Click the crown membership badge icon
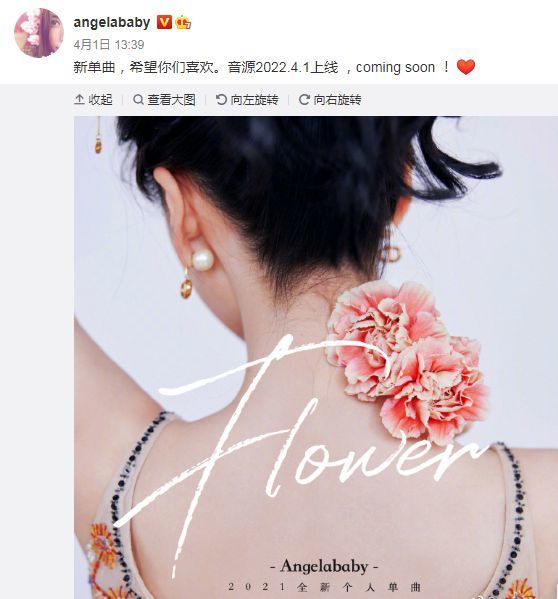Image resolution: width=558 pixels, height=599 pixels. 183,23
